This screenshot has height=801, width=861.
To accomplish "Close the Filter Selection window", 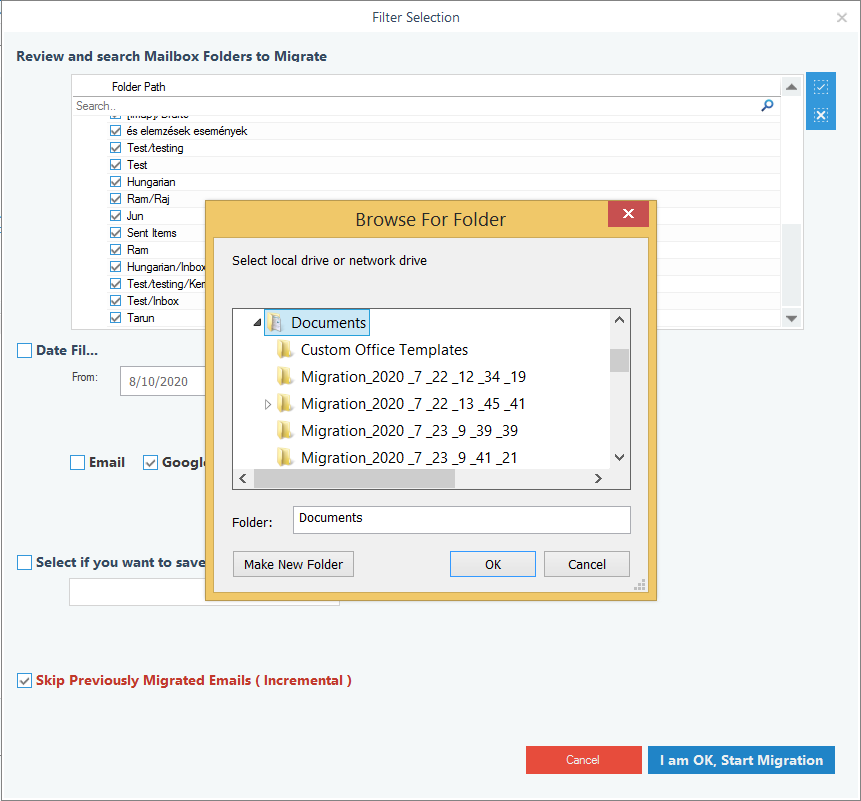I will point(841,18).
